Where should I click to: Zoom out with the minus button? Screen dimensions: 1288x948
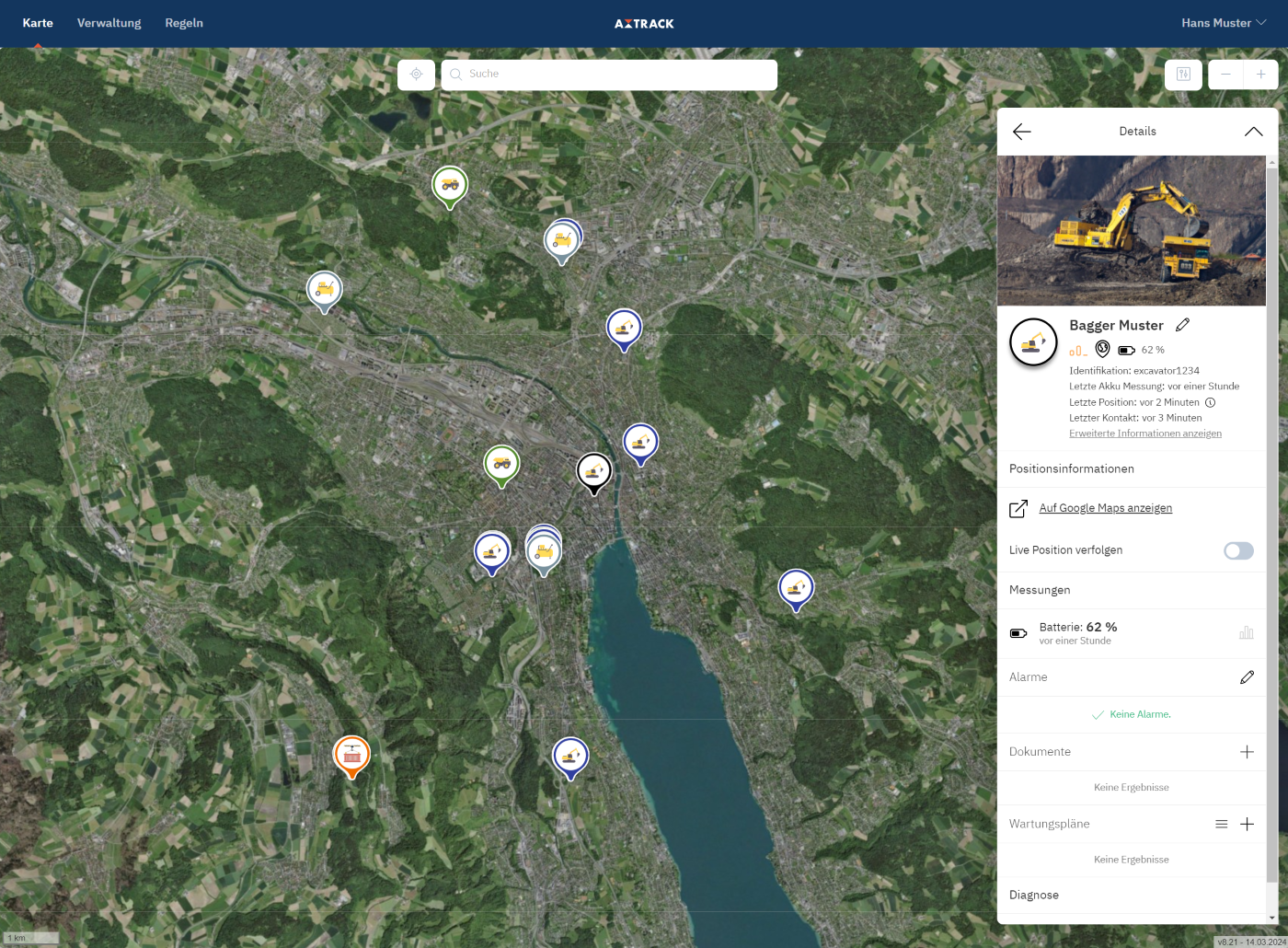pos(1225,75)
